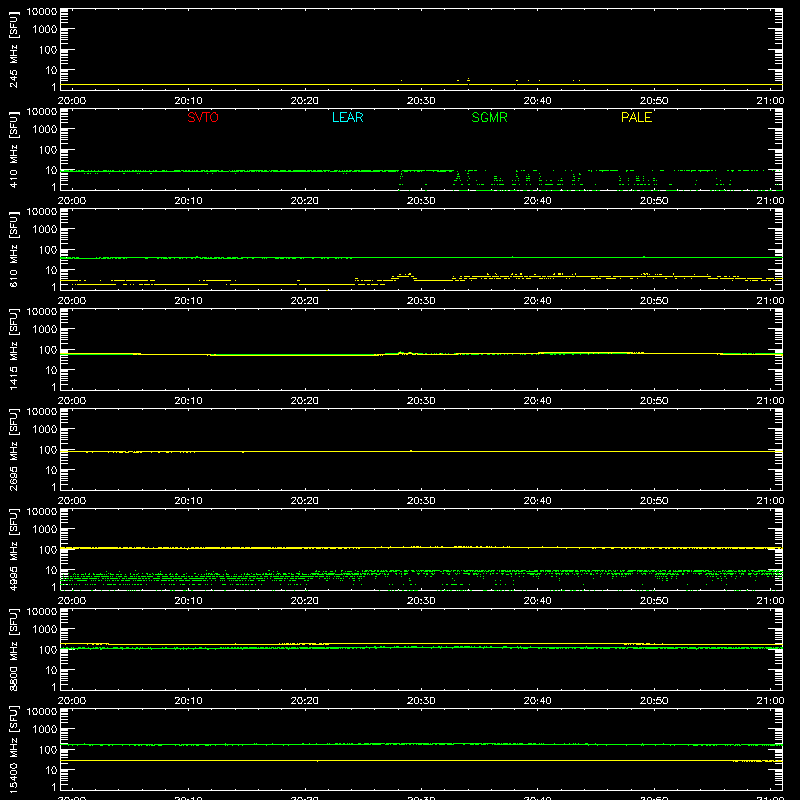The height and width of the screenshot is (800, 800).
Task: Click the 100 tick label on the 2695 MHz plot
Action: (48, 450)
